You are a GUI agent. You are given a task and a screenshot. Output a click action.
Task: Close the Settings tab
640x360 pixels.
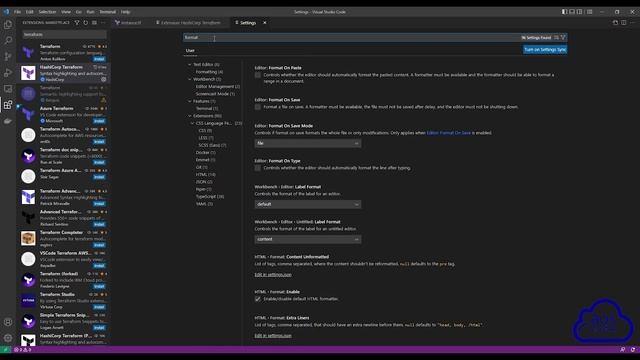[x=264, y=23]
